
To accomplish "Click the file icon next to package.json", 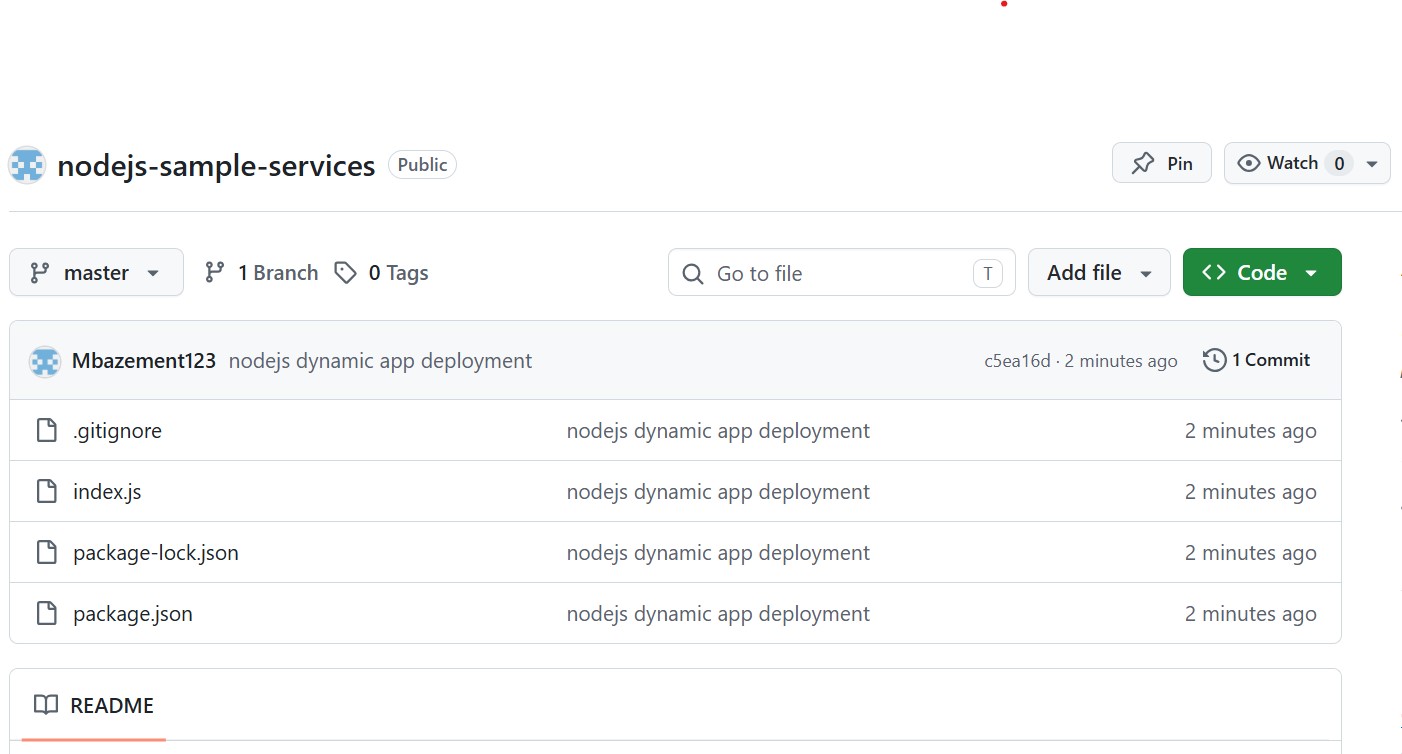I will point(46,614).
